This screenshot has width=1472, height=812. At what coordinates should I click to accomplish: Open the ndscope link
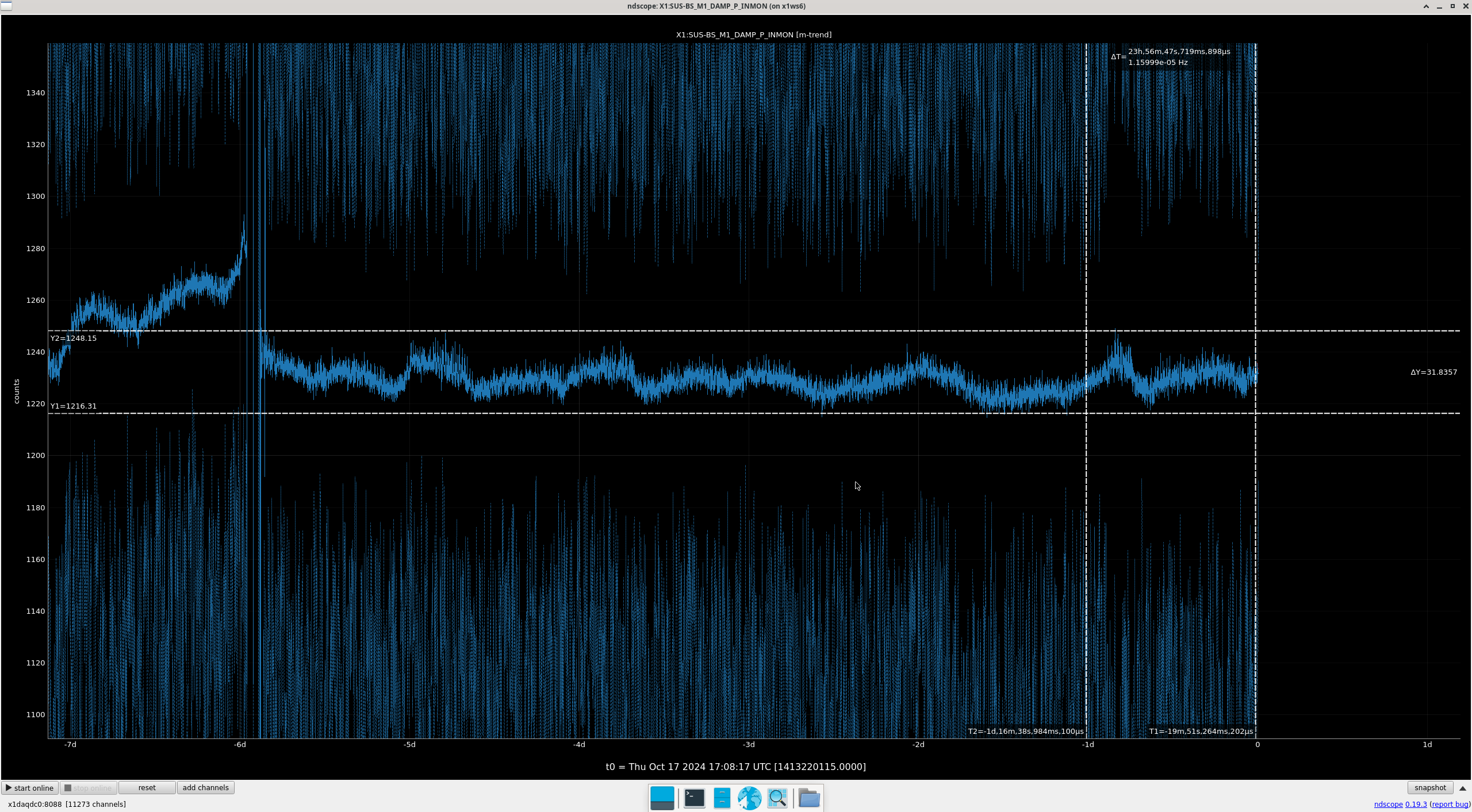[x=1388, y=804]
